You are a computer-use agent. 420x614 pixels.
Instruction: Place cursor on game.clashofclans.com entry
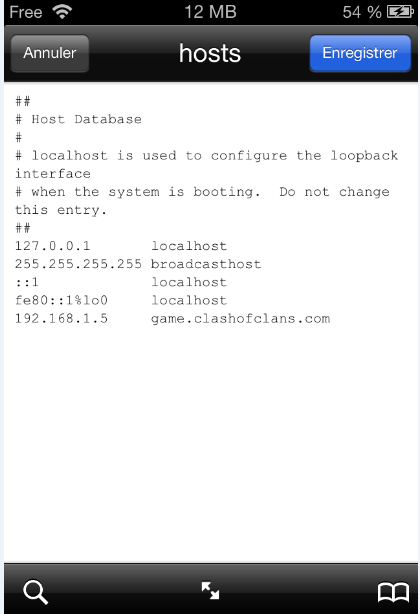coord(240,319)
